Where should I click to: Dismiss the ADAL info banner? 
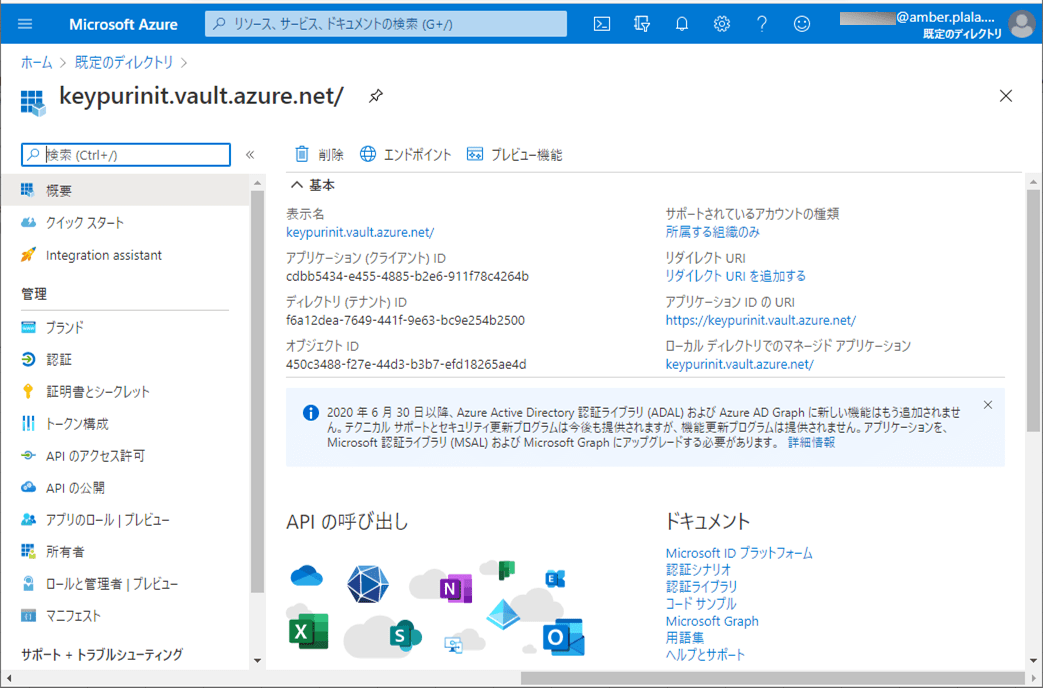click(988, 405)
